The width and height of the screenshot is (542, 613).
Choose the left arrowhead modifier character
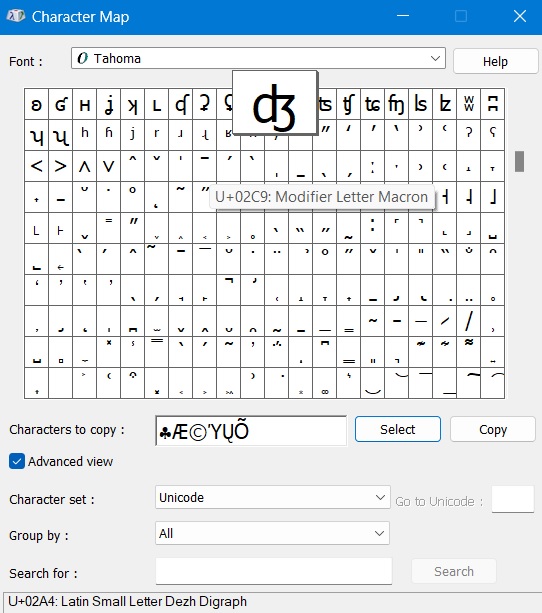37,166
